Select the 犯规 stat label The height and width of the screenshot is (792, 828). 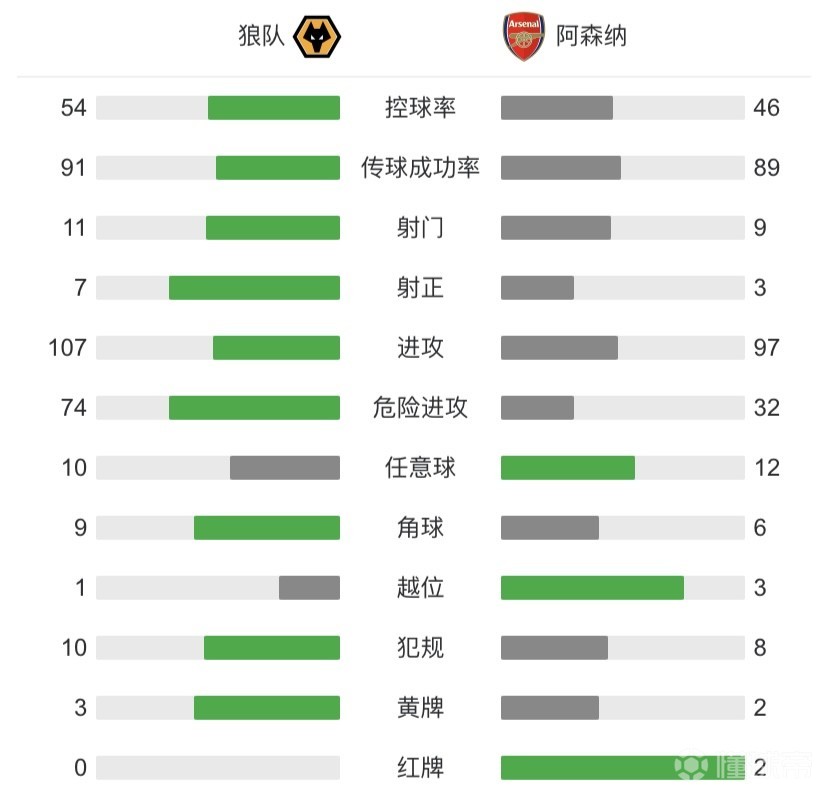pos(420,647)
